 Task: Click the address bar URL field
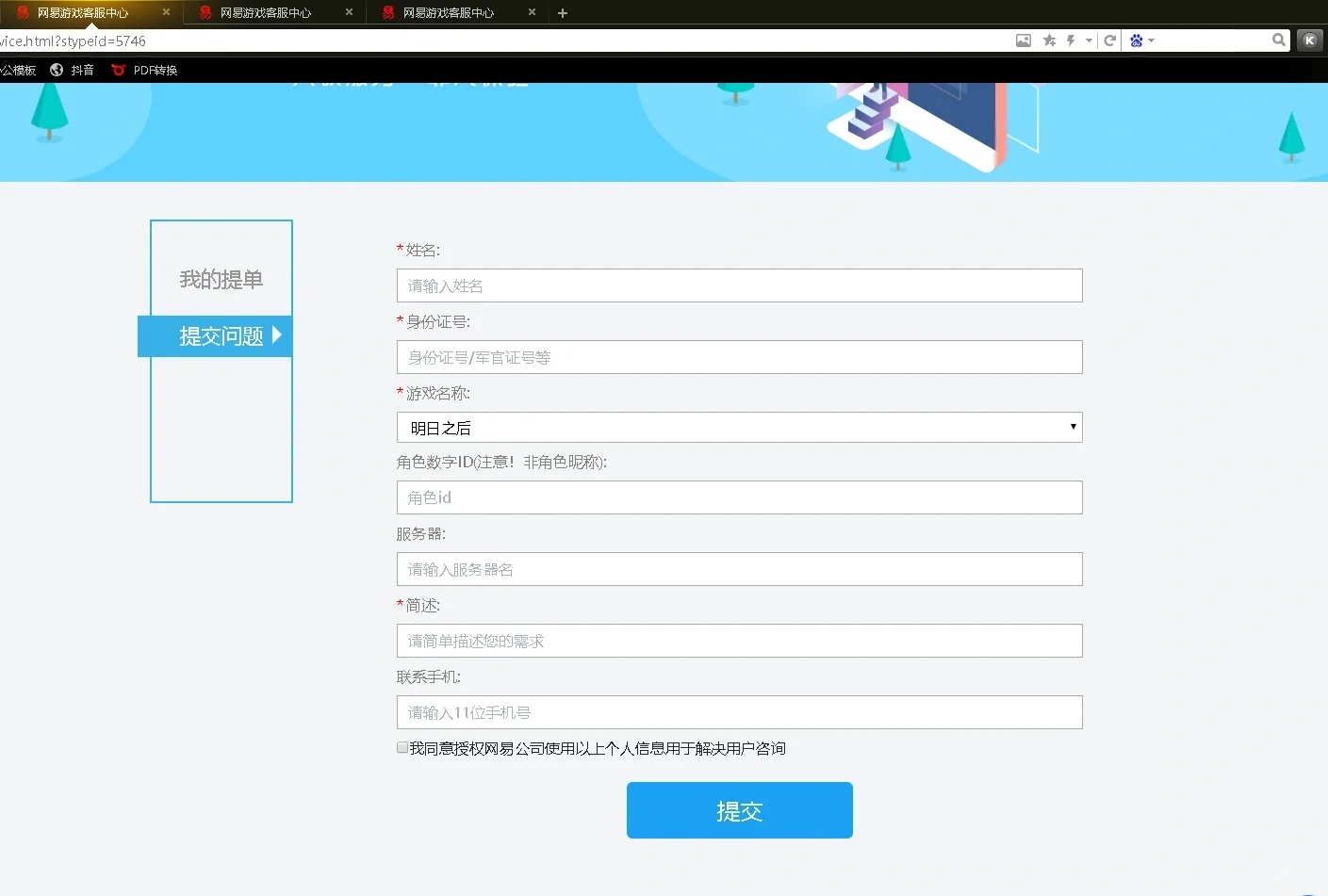[504, 41]
